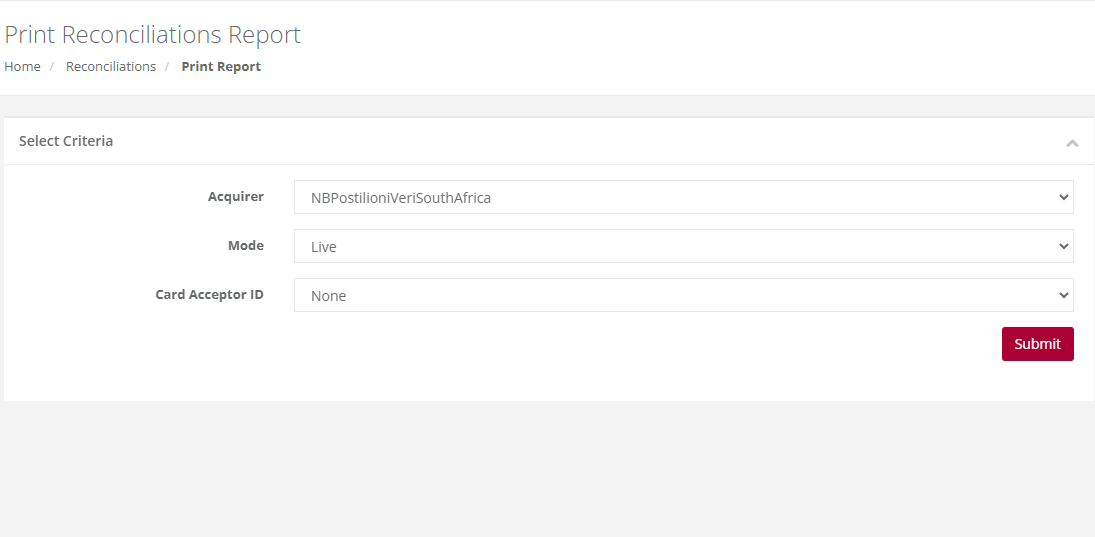Open the Card Acceptor ID dropdown

[x=684, y=295]
